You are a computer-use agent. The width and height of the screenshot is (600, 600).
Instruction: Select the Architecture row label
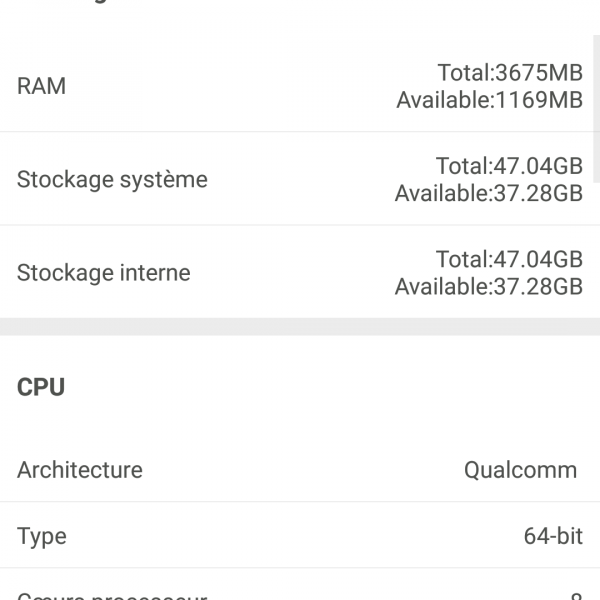tap(80, 470)
